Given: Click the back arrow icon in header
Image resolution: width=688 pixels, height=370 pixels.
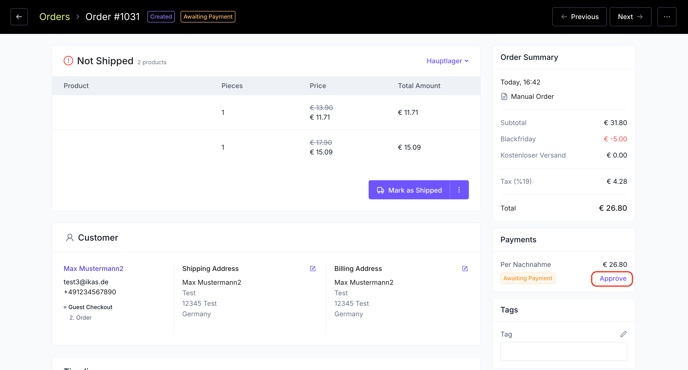Looking at the screenshot, I should 19,17.
